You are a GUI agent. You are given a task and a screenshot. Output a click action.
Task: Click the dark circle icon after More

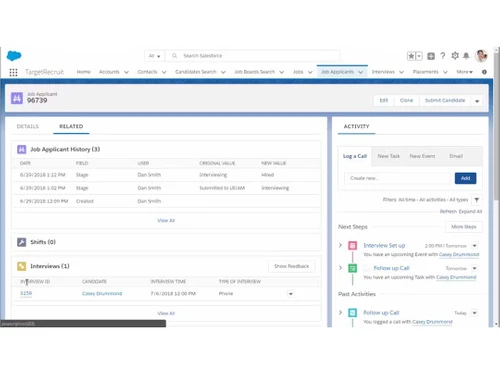pyautogui.click(x=484, y=72)
